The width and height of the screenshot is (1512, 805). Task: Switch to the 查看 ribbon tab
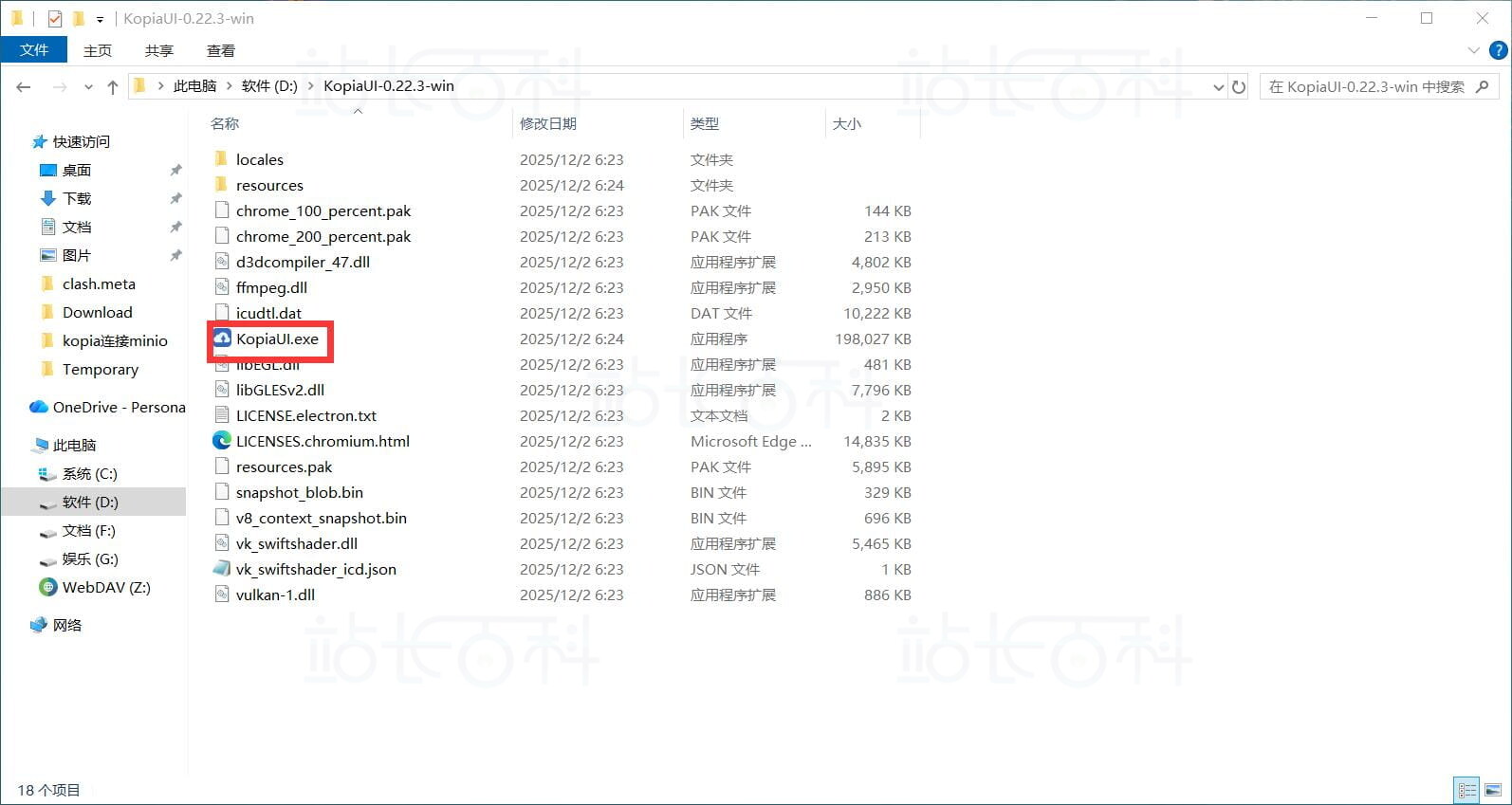point(221,50)
